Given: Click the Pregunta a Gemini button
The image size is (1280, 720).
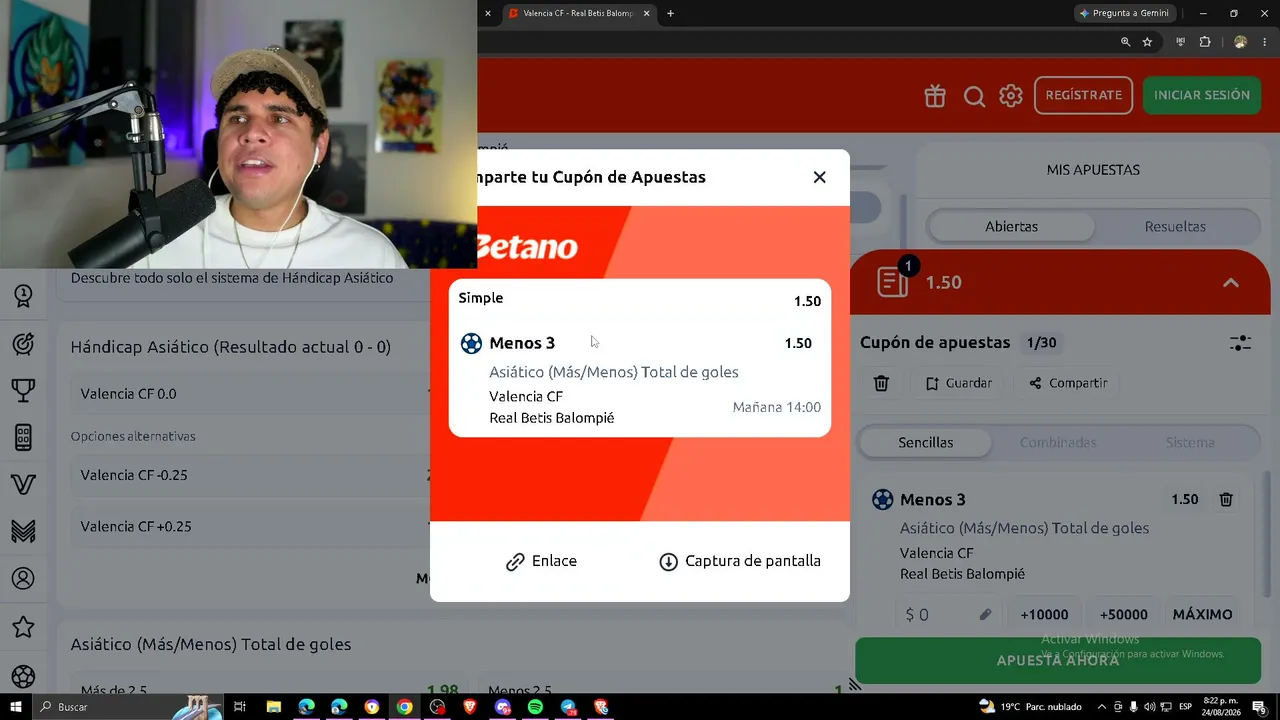Looking at the screenshot, I should [x=1123, y=13].
